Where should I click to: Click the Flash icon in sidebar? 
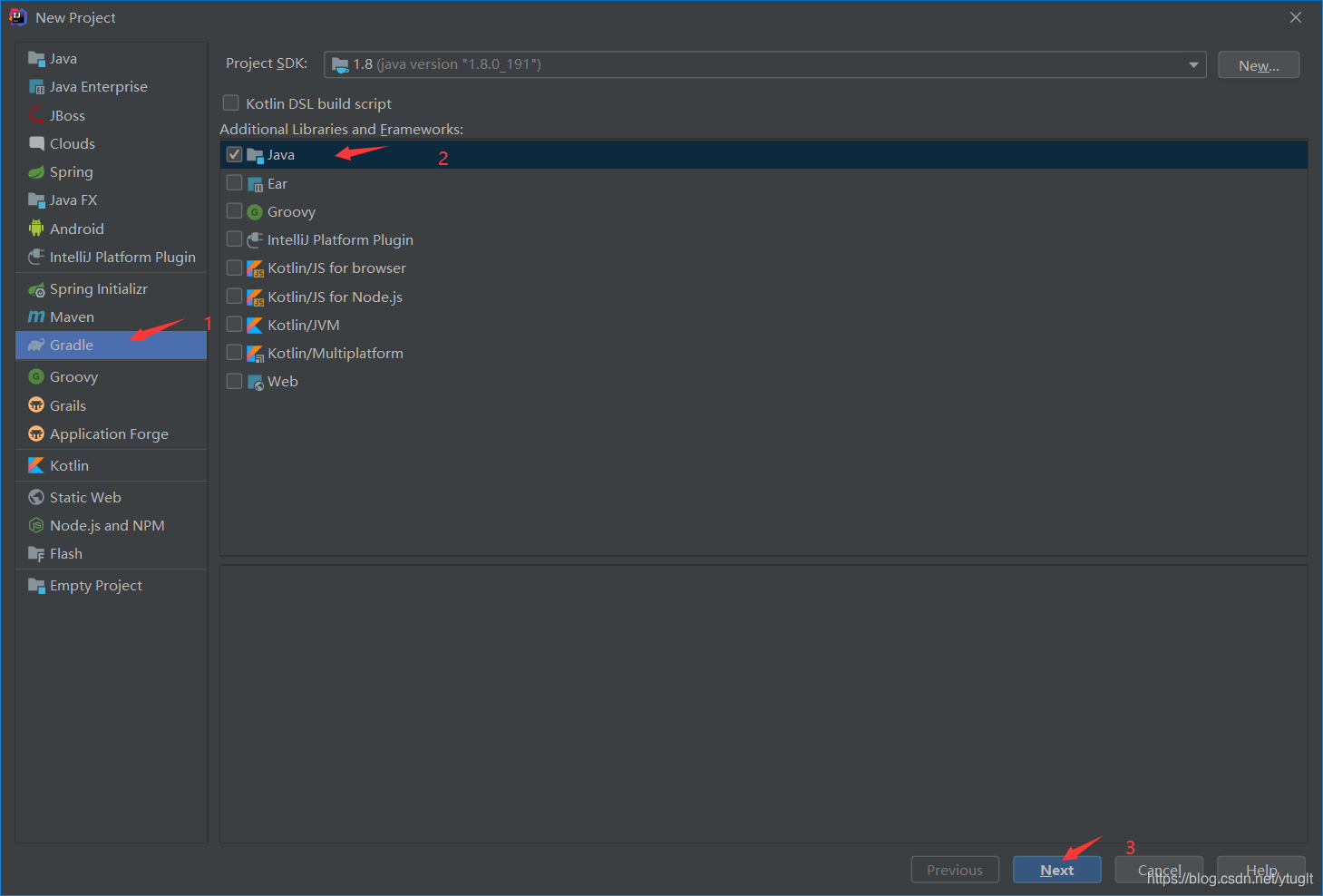(36, 554)
